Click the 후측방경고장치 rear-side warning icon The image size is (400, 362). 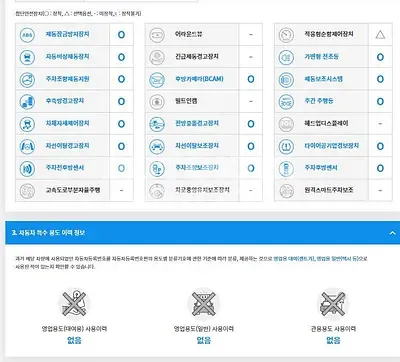(x=27, y=102)
